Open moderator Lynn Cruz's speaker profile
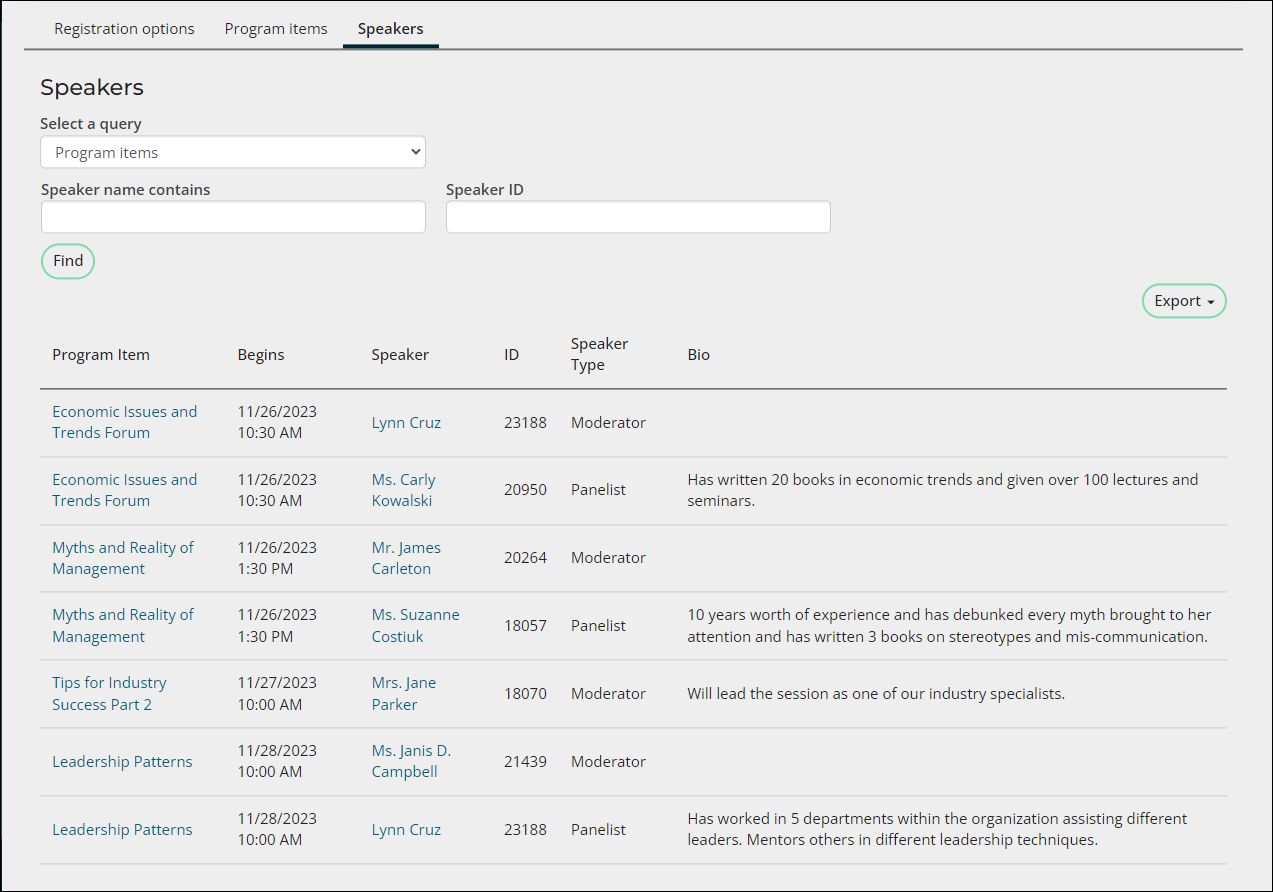The image size is (1273, 892). pyautogui.click(x=406, y=422)
